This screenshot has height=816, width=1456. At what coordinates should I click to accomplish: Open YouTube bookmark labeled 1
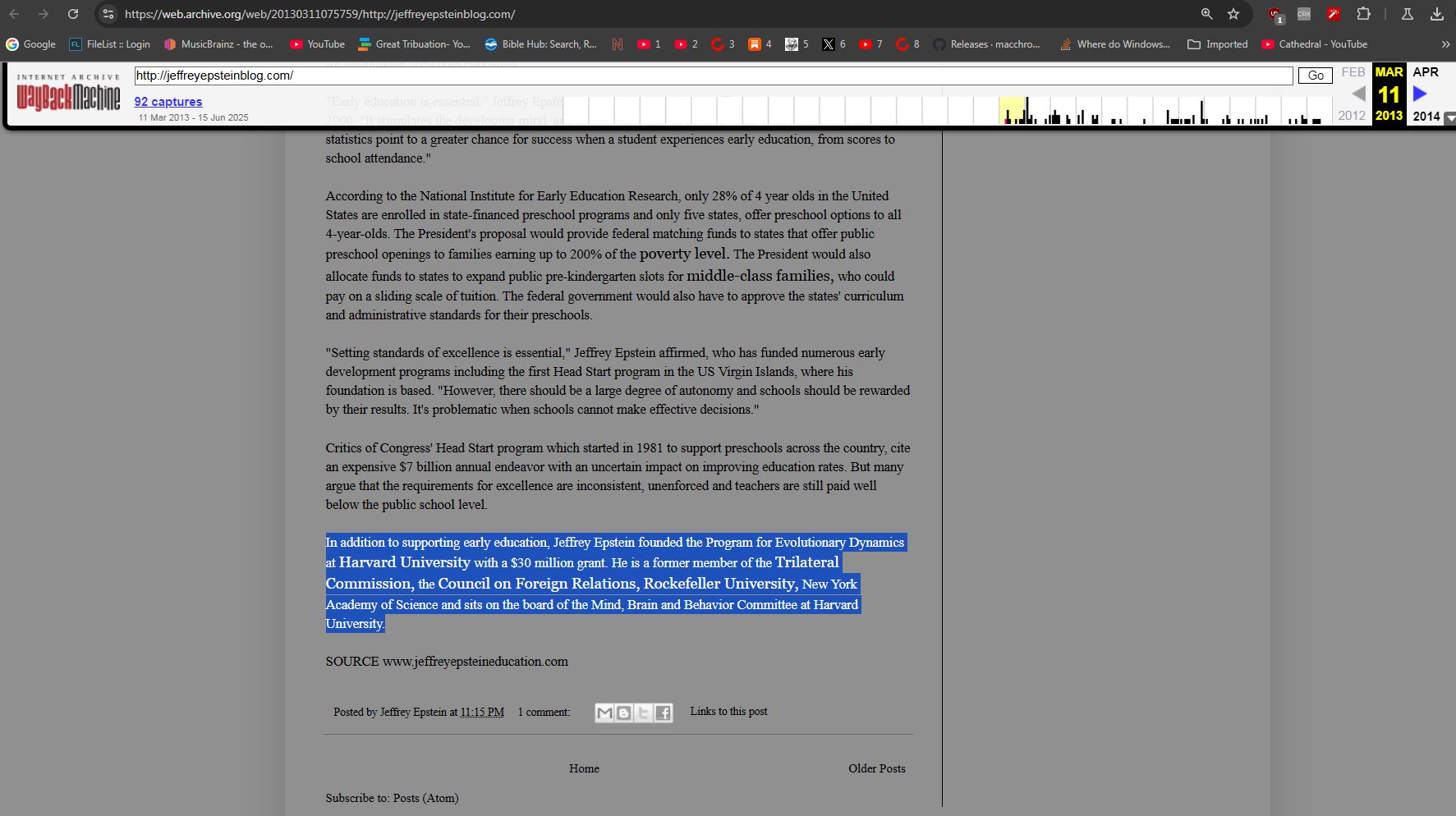pos(649,44)
